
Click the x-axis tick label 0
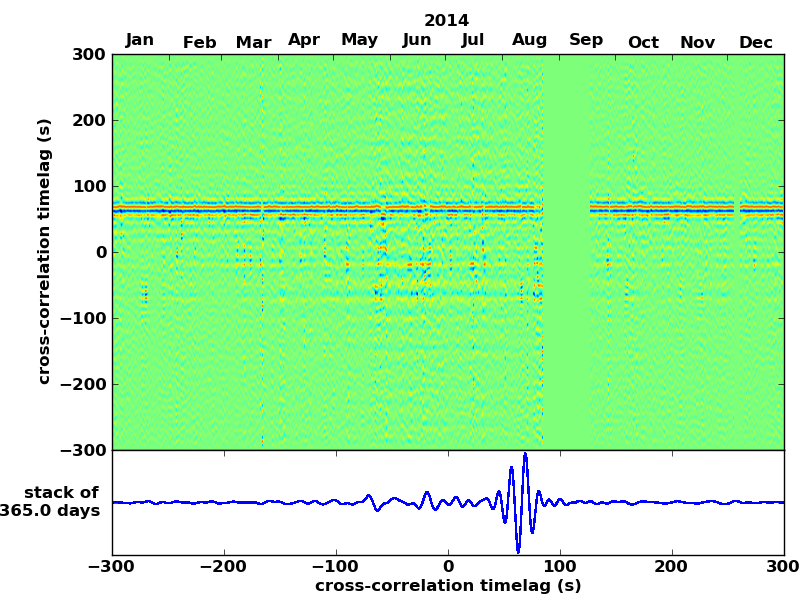click(x=448, y=567)
